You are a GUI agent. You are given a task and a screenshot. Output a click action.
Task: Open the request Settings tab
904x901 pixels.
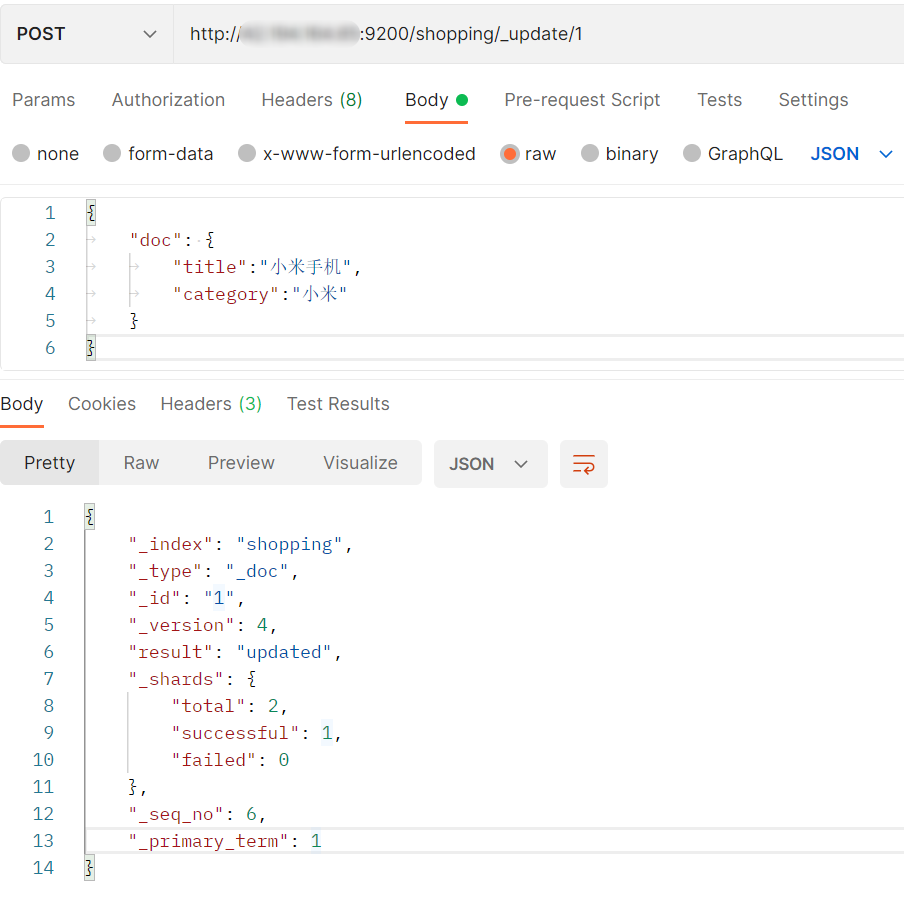pyautogui.click(x=813, y=100)
